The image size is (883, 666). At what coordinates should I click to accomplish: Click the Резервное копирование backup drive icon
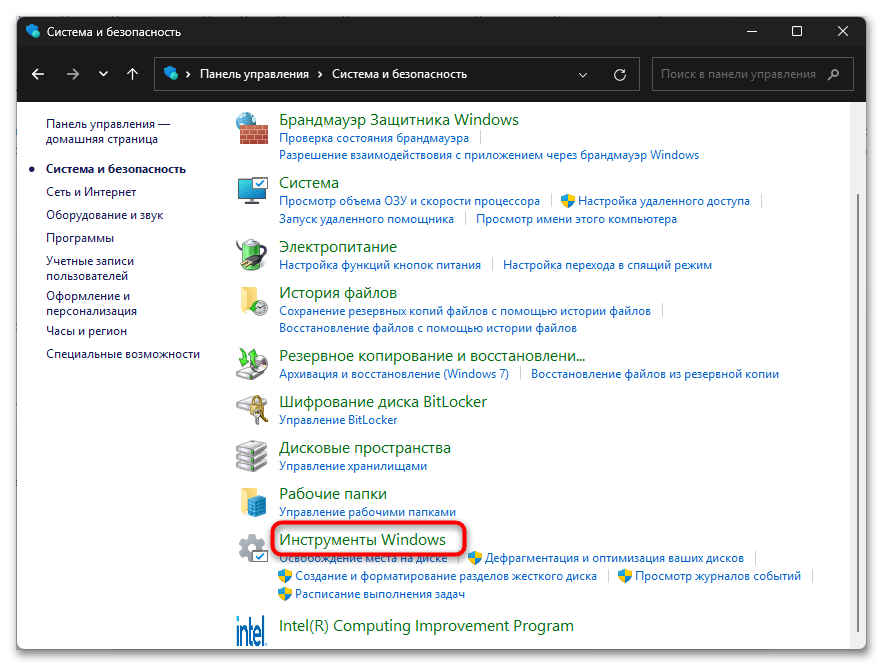252,364
